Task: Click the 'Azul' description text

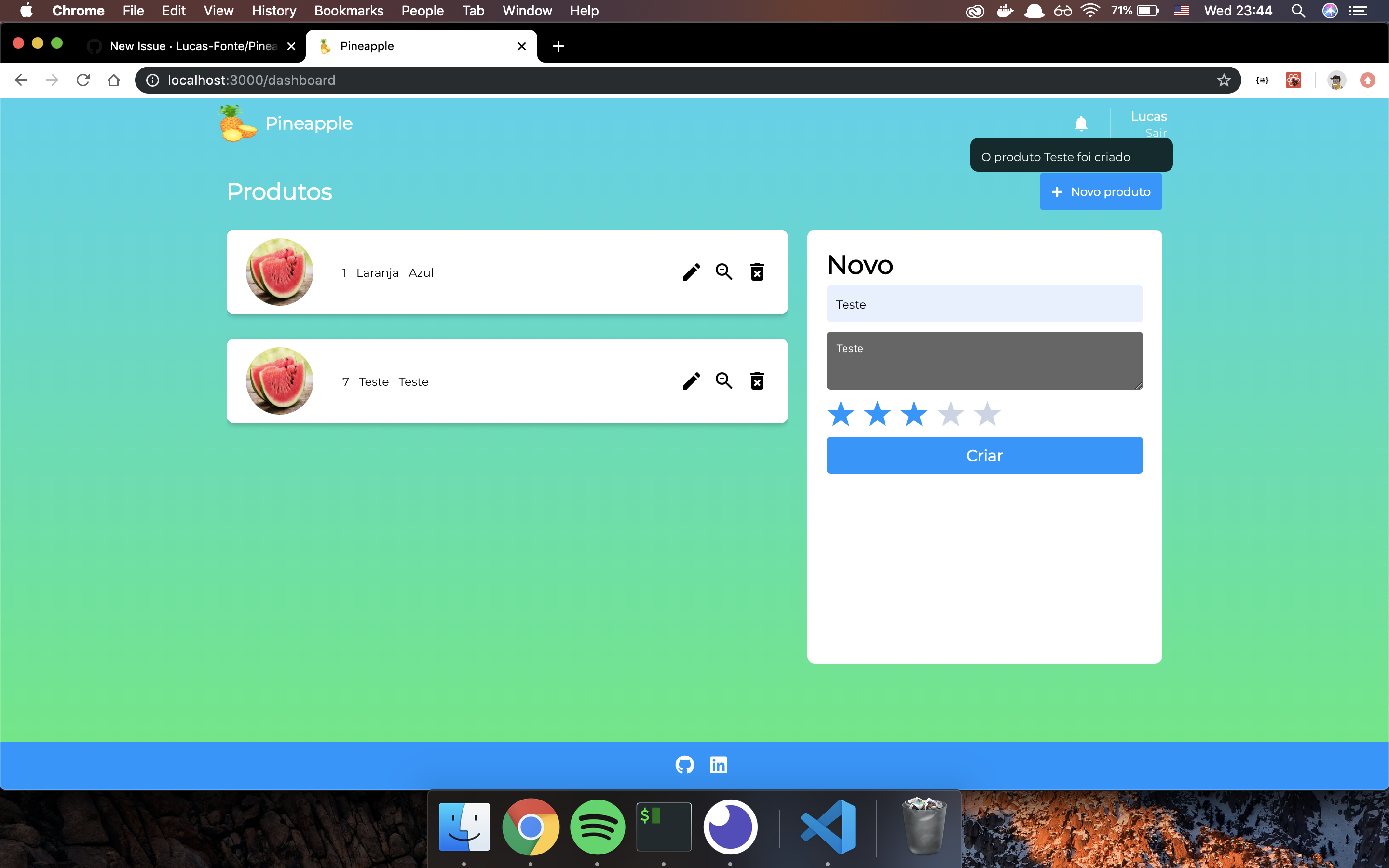Action: click(x=421, y=272)
